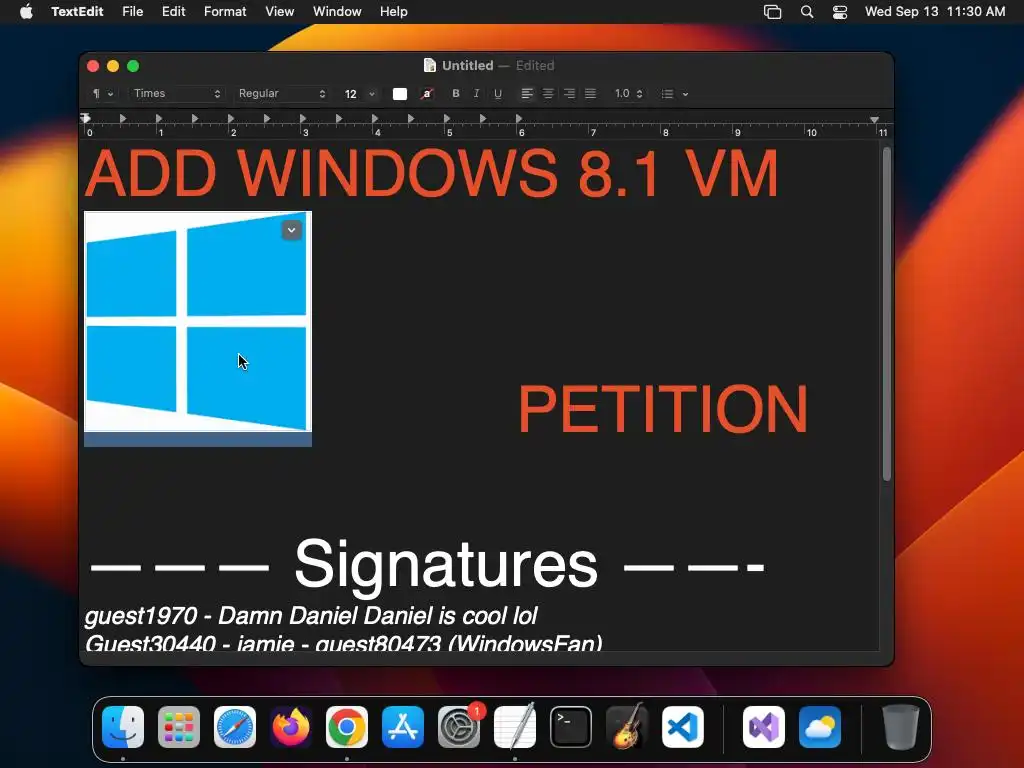Open the Regular typeface dropdown
This screenshot has height=768, width=1024.
[x=281, y=94]
